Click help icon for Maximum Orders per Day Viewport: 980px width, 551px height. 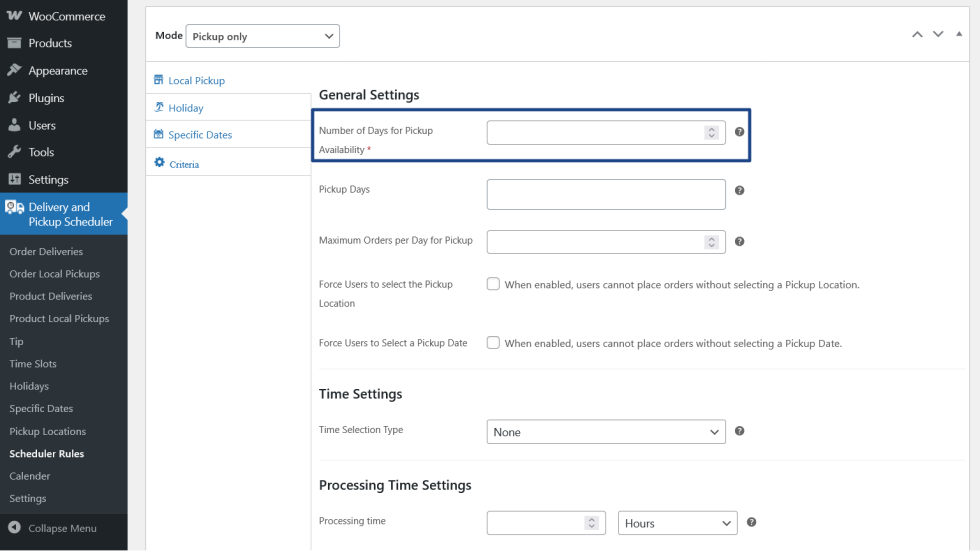[740, 241]
